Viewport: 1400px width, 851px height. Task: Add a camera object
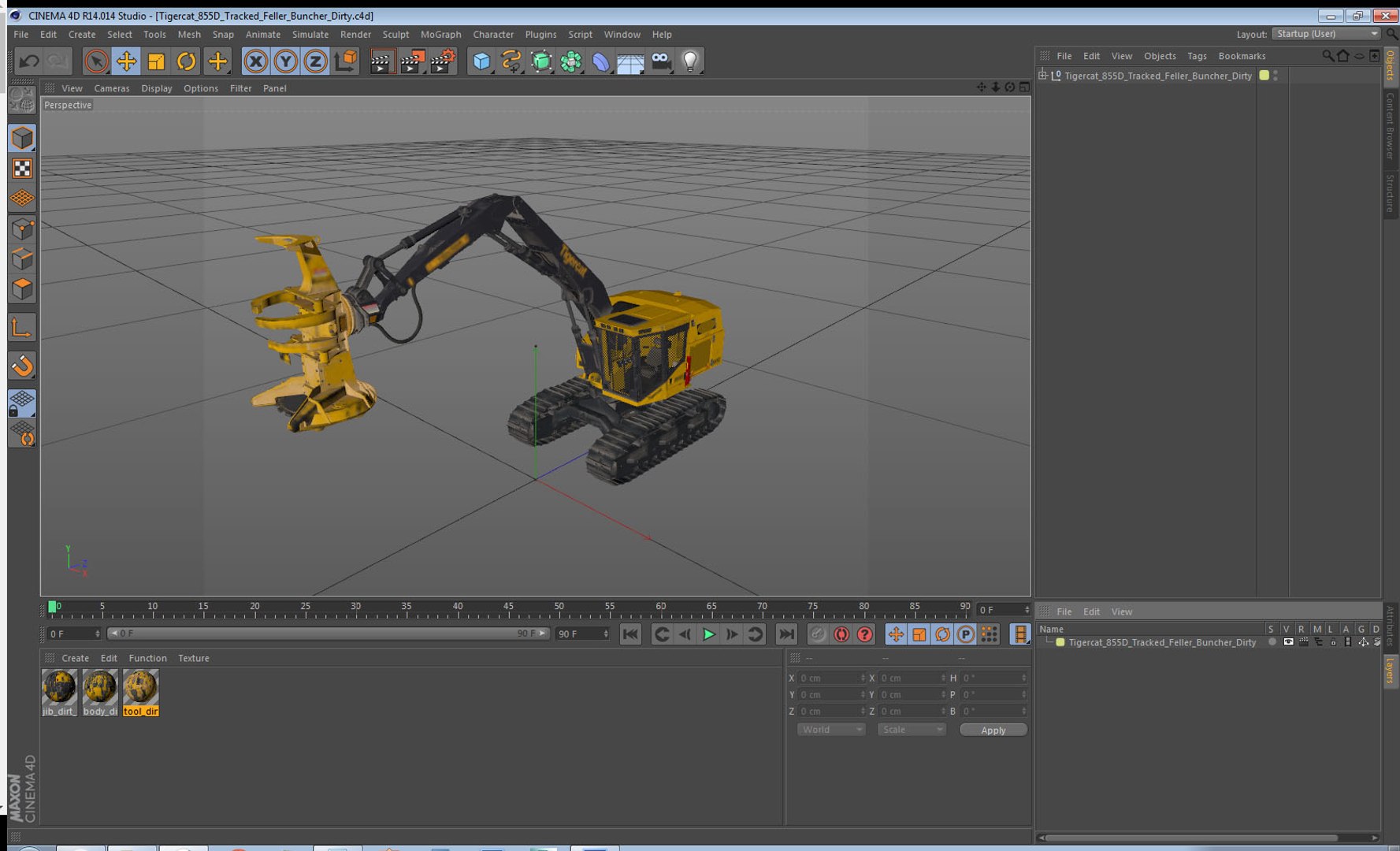pyautogui.click(x=661, y=61)
